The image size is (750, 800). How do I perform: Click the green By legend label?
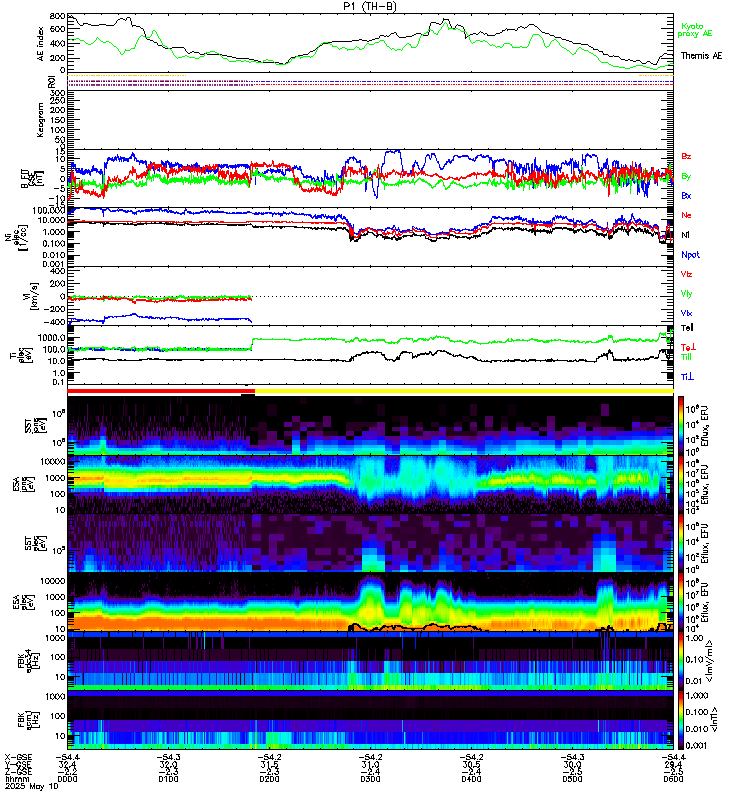point(686,177)
